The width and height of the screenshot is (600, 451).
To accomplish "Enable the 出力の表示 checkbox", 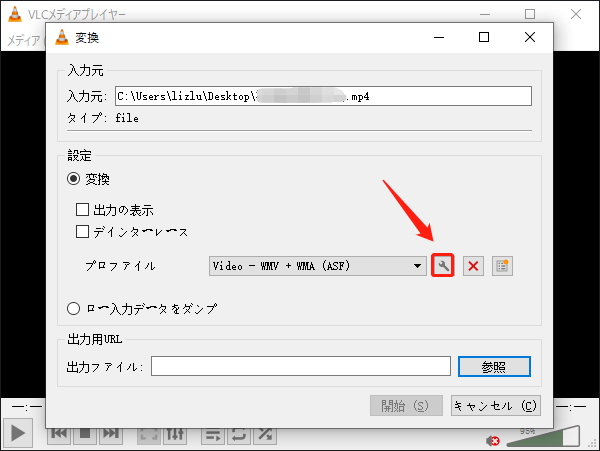I will point(82,210).
